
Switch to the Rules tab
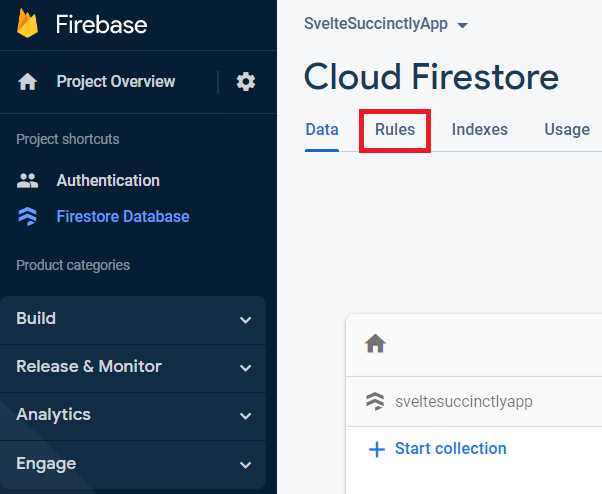[395, 130]
